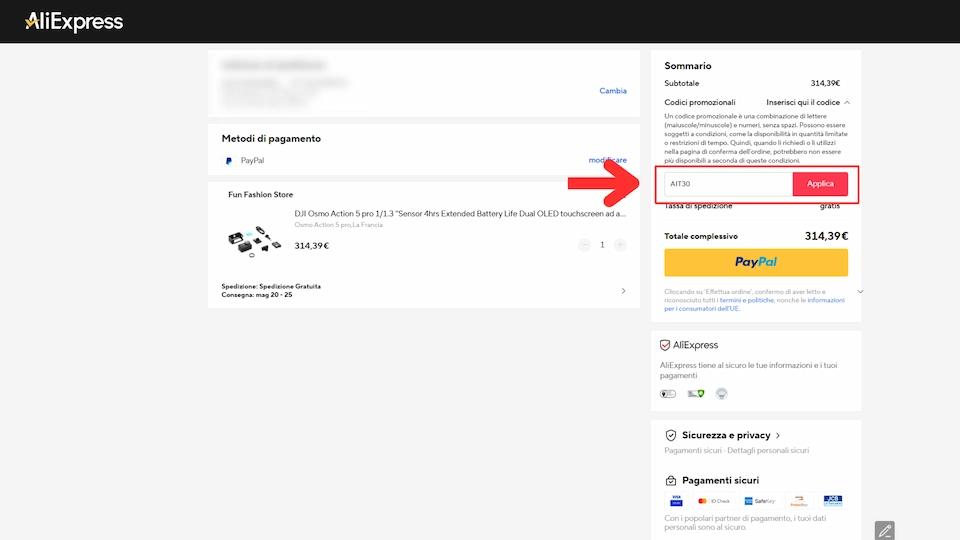Expand the disclaimer text chevron

pos(860,291)
